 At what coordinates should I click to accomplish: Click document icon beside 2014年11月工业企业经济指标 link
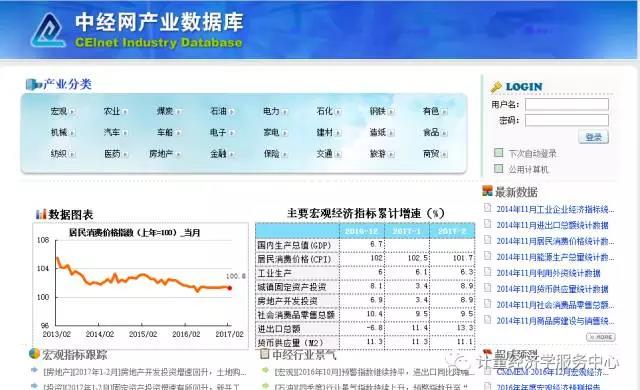point(487,208)
